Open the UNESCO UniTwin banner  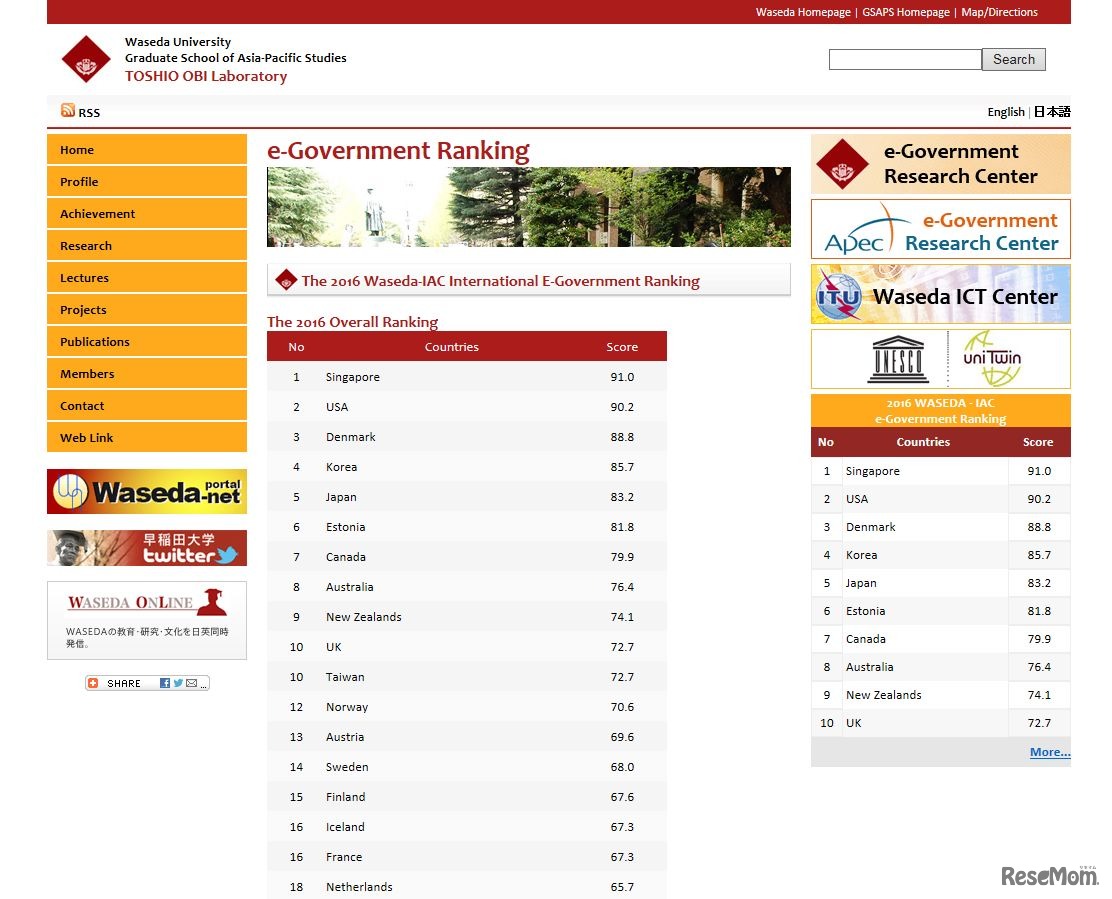pos(940,359)
